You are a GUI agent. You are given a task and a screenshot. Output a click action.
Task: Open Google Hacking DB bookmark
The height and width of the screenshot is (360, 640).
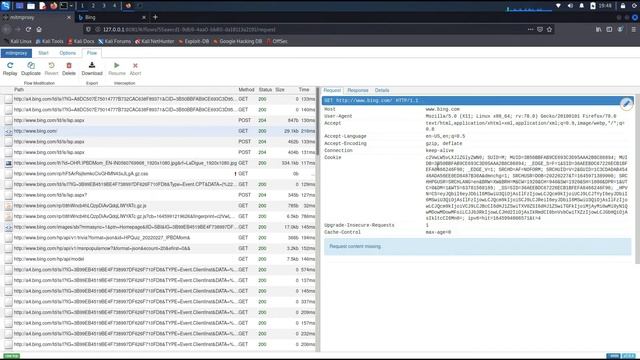(238, 41)
